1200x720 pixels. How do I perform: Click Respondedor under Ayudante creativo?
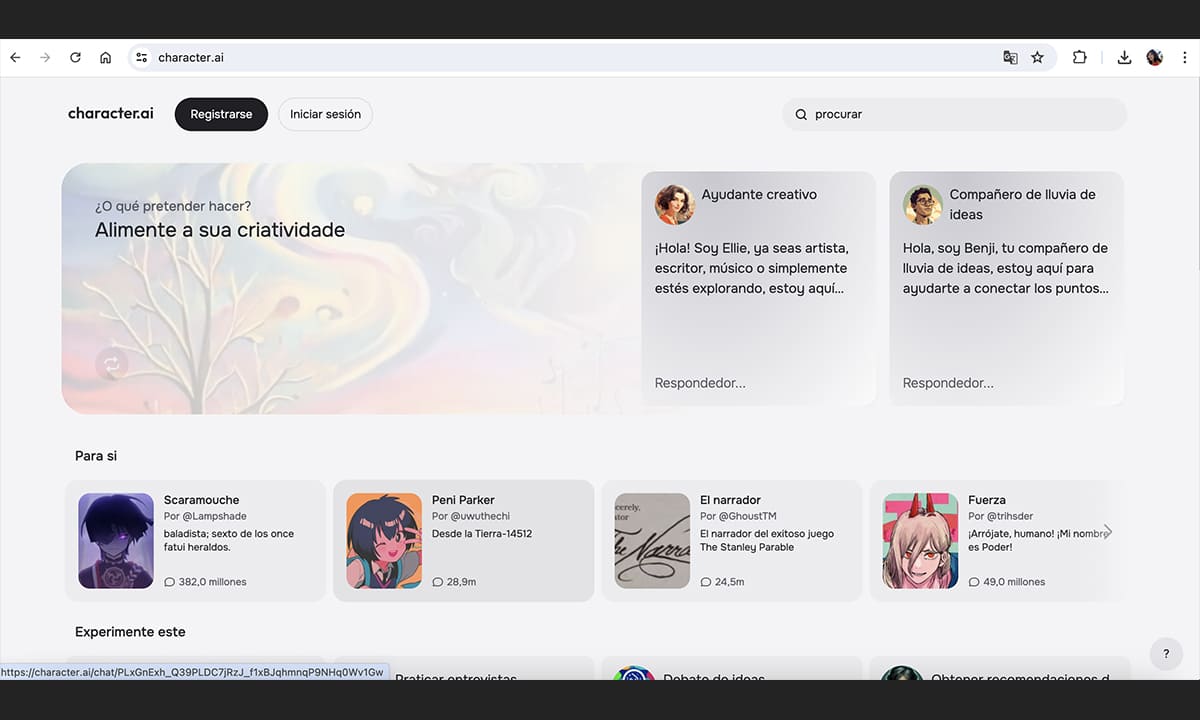click(x=700, y=383)
